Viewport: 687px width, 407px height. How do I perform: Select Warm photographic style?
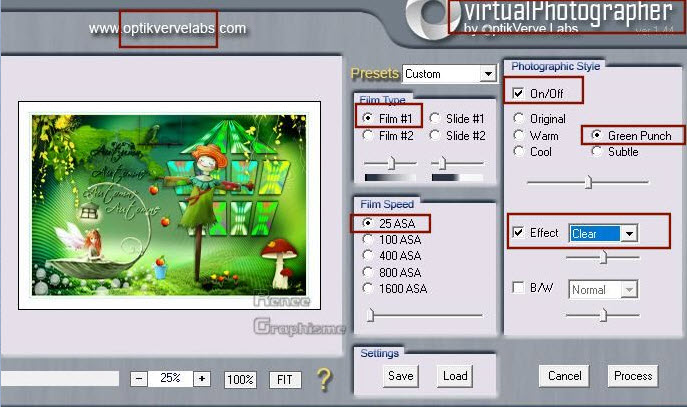(518, 135)
